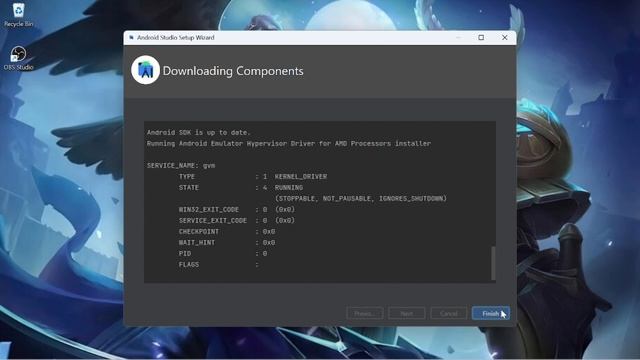
Task: Maximize the Setup Wizard window
Action: tap(481, 38)
